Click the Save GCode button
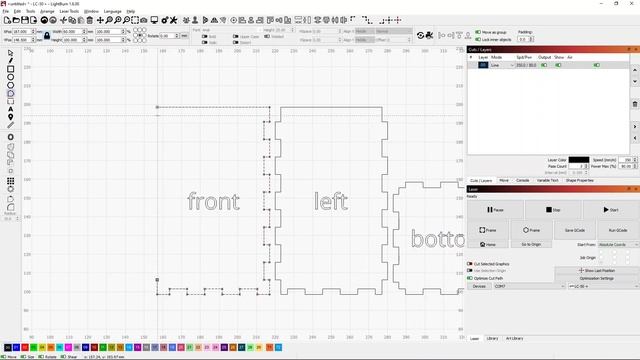The width and height of the screenshot is (640, 360). click(x=574, y=230)
